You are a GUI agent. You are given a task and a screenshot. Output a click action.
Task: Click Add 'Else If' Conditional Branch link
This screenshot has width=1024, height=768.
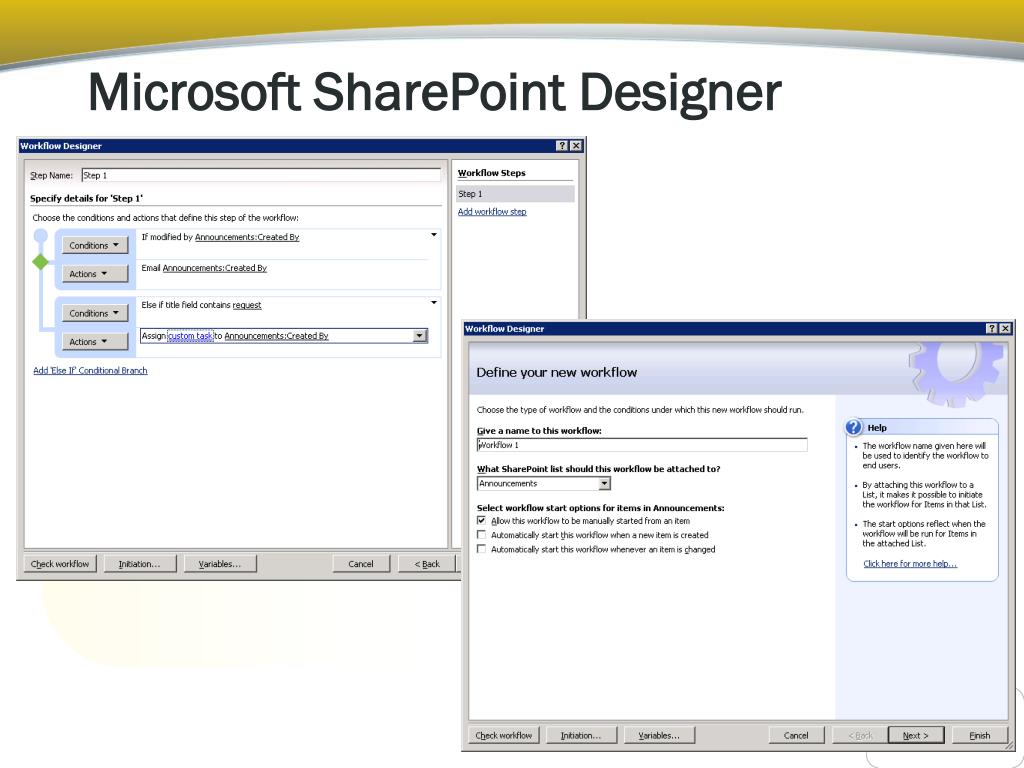pyautogui.click(x=90, y=370)
